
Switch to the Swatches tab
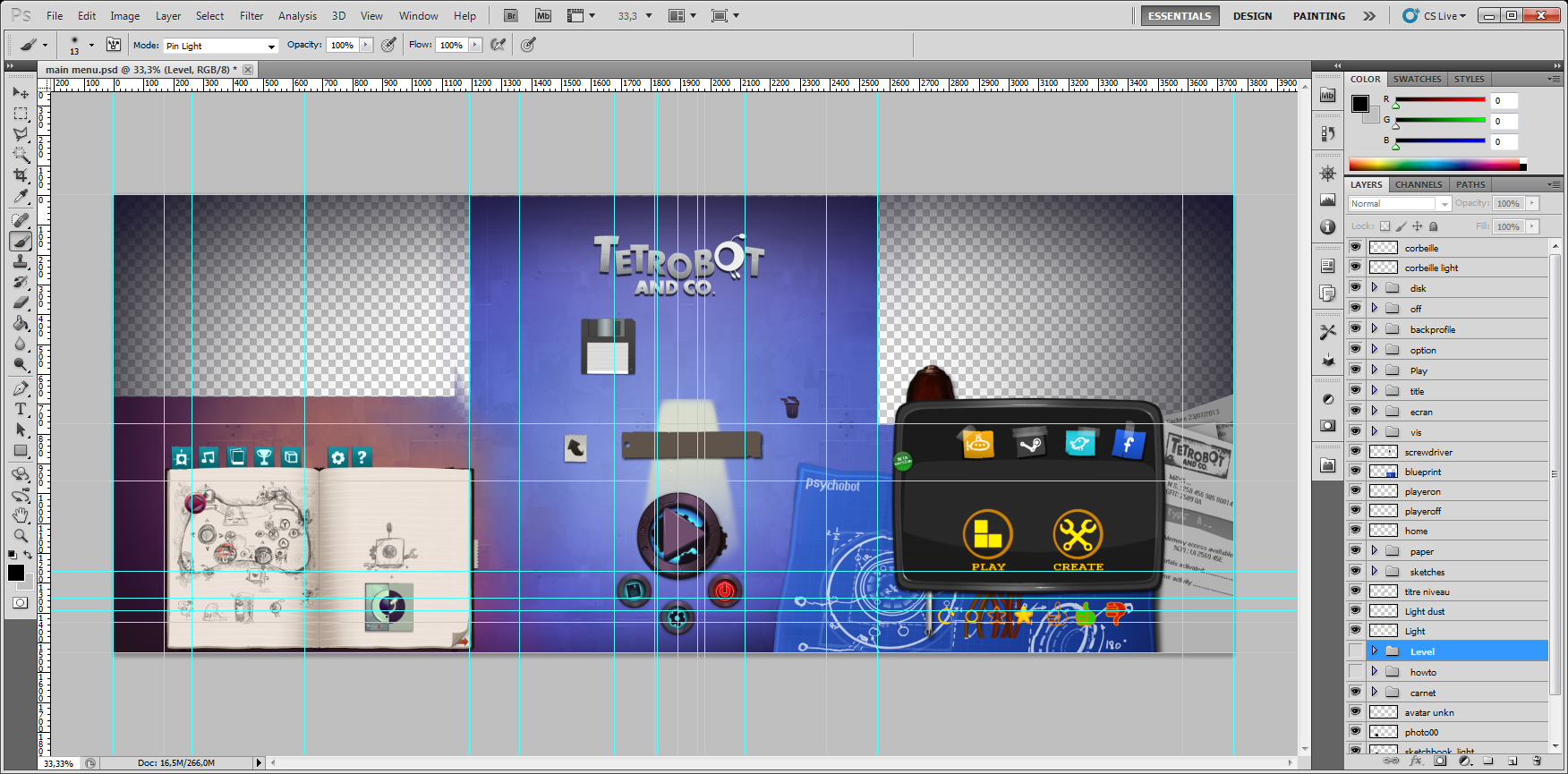tap(1417, 79)
